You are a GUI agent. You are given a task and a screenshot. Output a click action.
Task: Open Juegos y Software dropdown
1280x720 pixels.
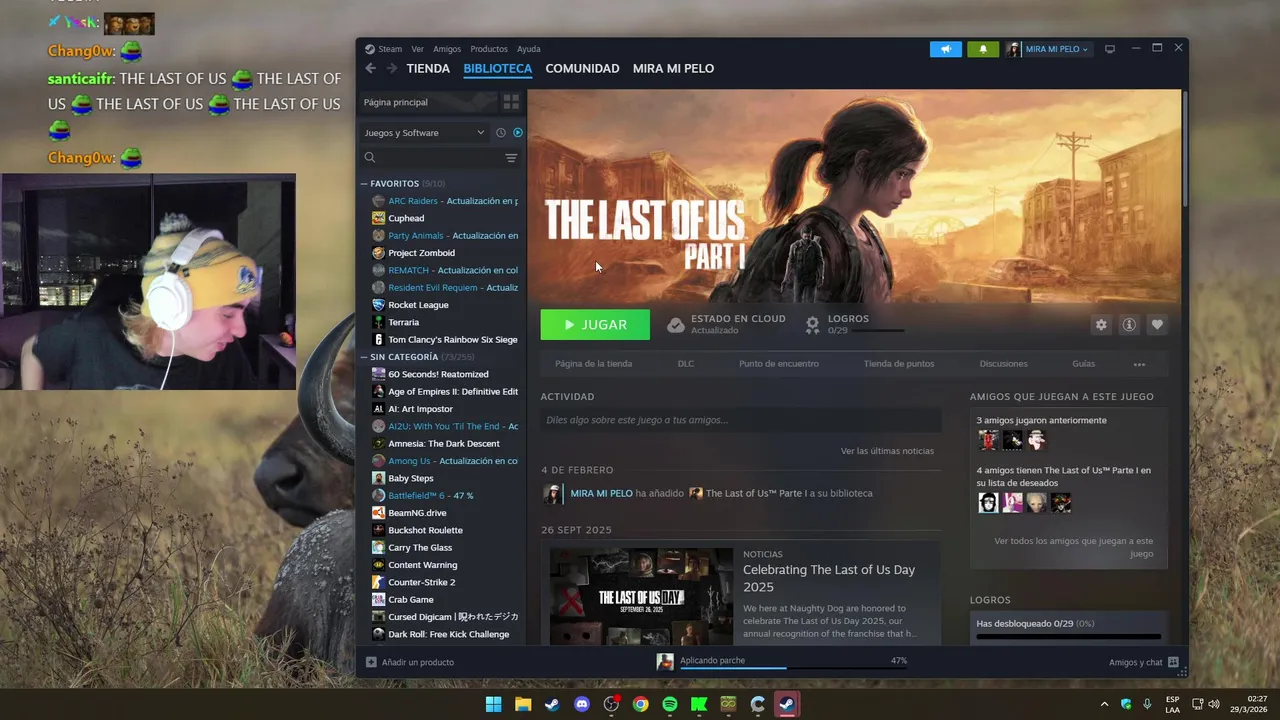coord(424,133)
